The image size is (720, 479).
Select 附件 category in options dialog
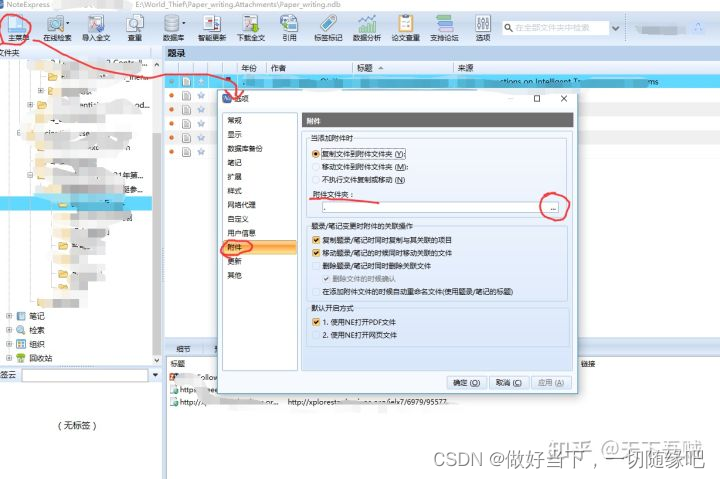point(259,247)
